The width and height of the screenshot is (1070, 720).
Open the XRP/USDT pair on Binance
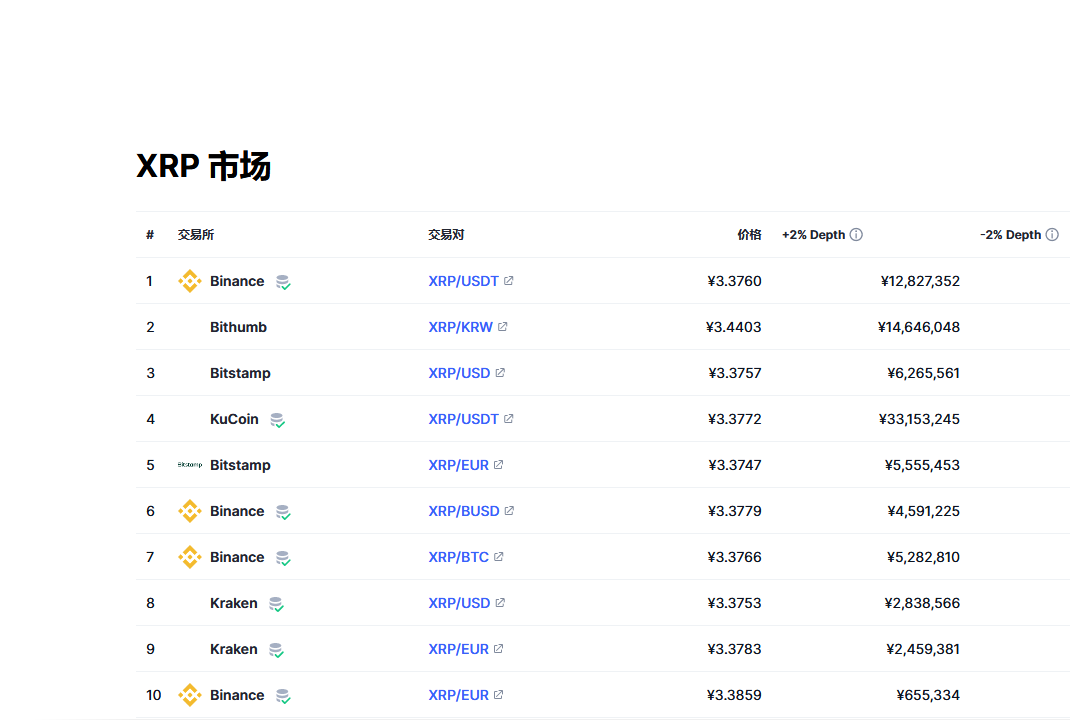click(x=463, y=281)
